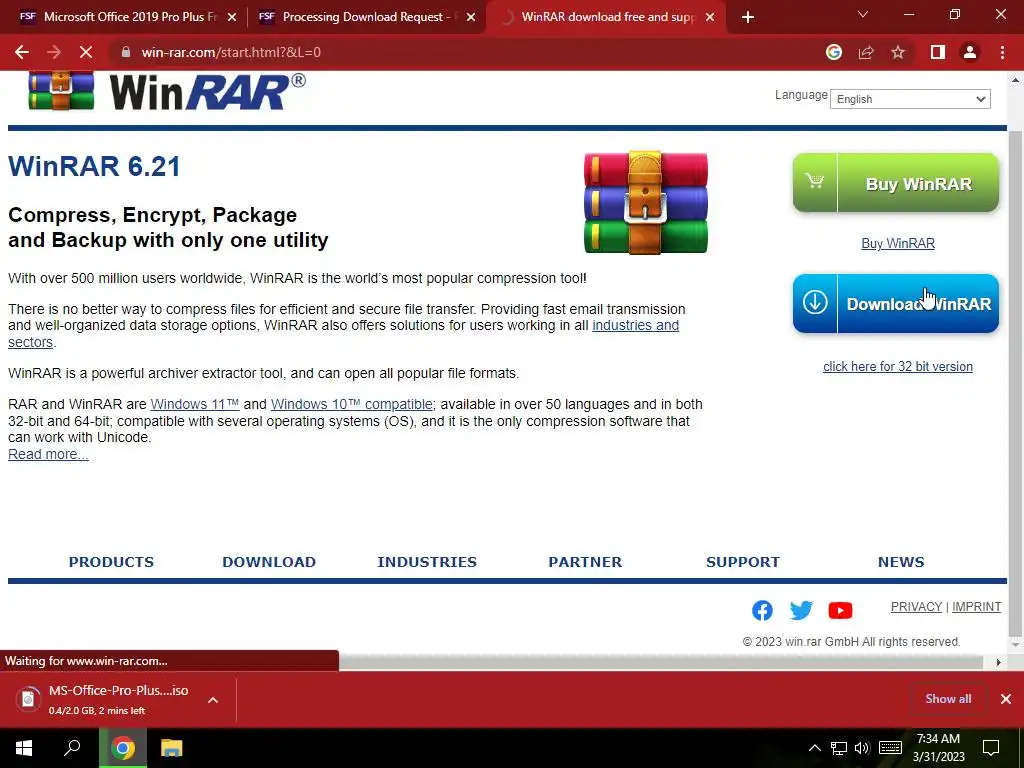Open the NEWS menu
Screen dimensions: 1024x768
click(x=901, y=562)
